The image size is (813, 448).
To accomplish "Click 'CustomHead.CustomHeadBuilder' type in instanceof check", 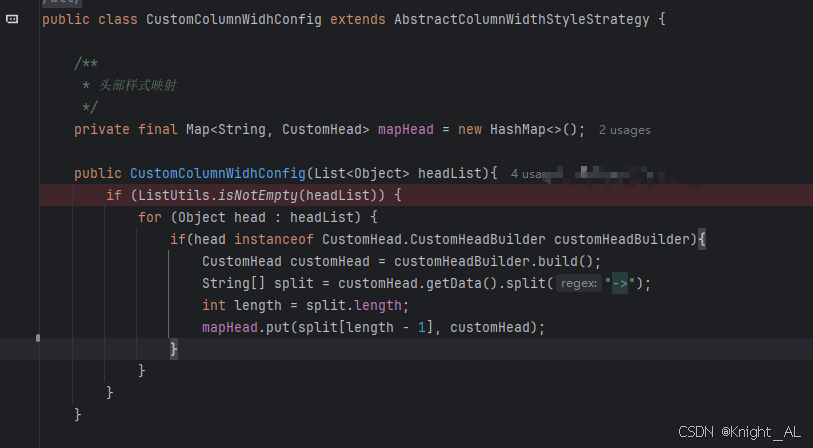I will click(434, 239).
